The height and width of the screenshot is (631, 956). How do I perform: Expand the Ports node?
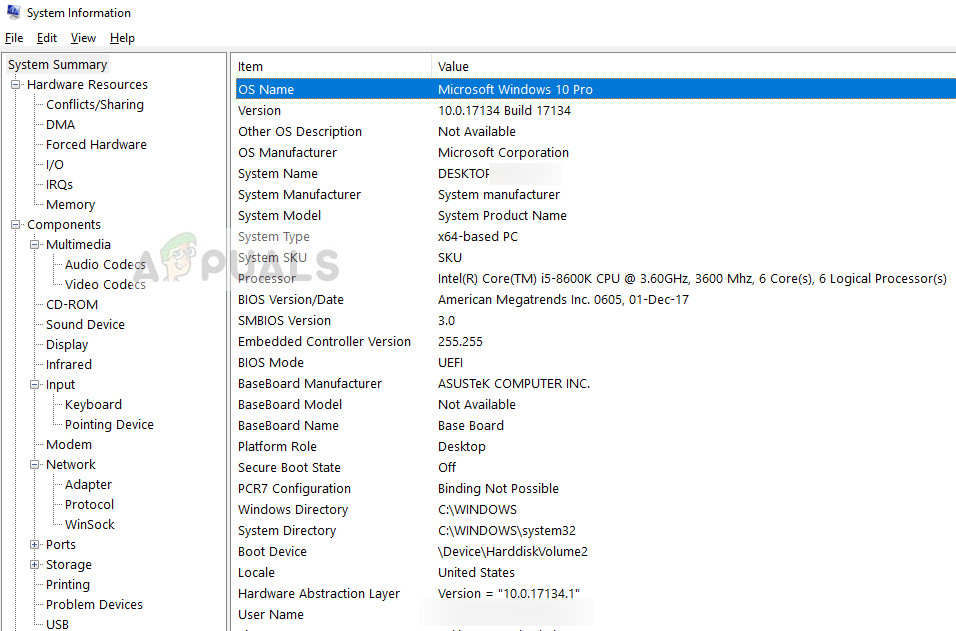tap(35, 544)
